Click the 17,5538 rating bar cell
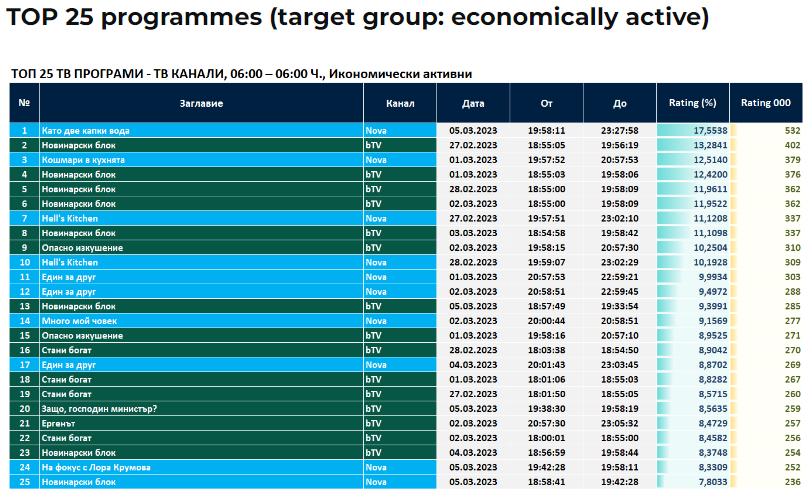806x489 pixels. [693, 131]
